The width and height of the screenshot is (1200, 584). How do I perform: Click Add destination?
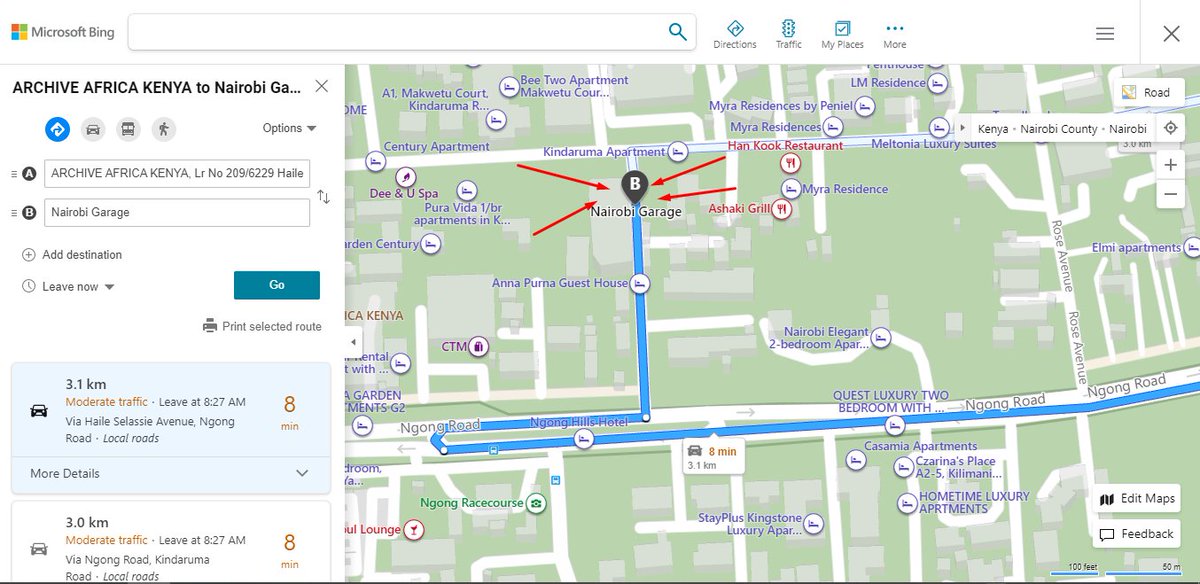pyautogui.click(x=72, y=255)
